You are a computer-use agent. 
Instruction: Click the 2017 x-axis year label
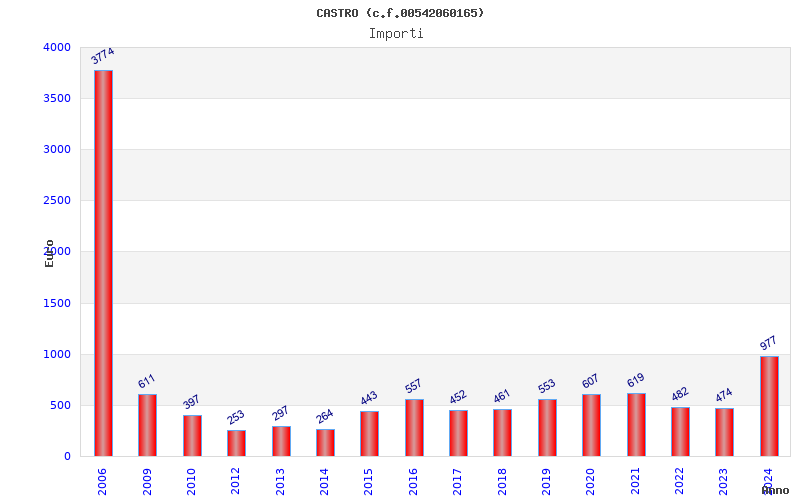click(x=457, y=482)
